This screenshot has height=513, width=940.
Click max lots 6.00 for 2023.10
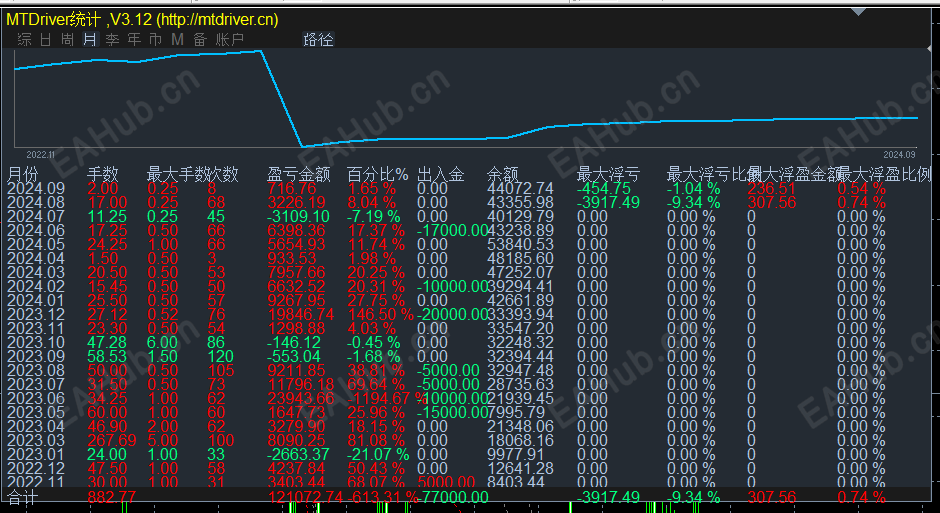click(x=162, y=343)
